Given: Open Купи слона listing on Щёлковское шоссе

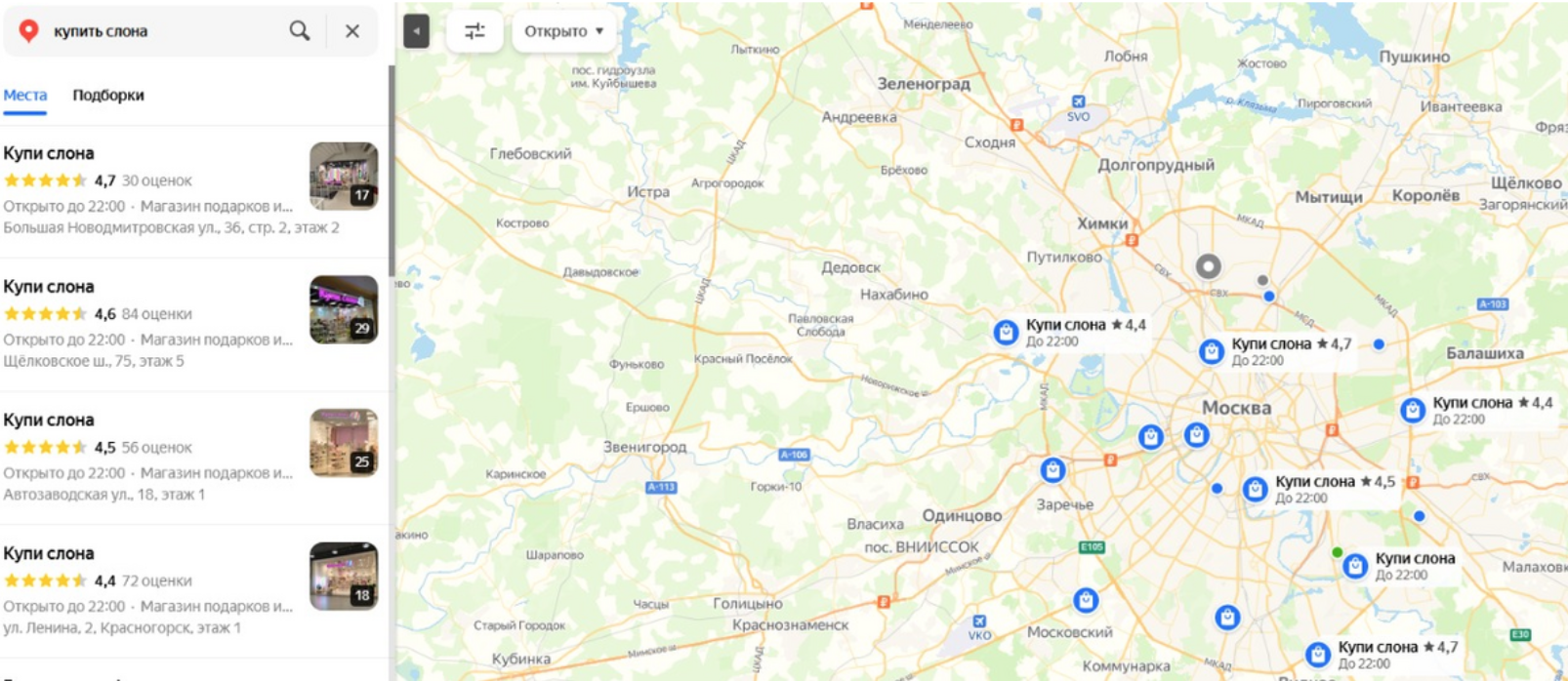Looking at the screenshot, I should [193, 325].
